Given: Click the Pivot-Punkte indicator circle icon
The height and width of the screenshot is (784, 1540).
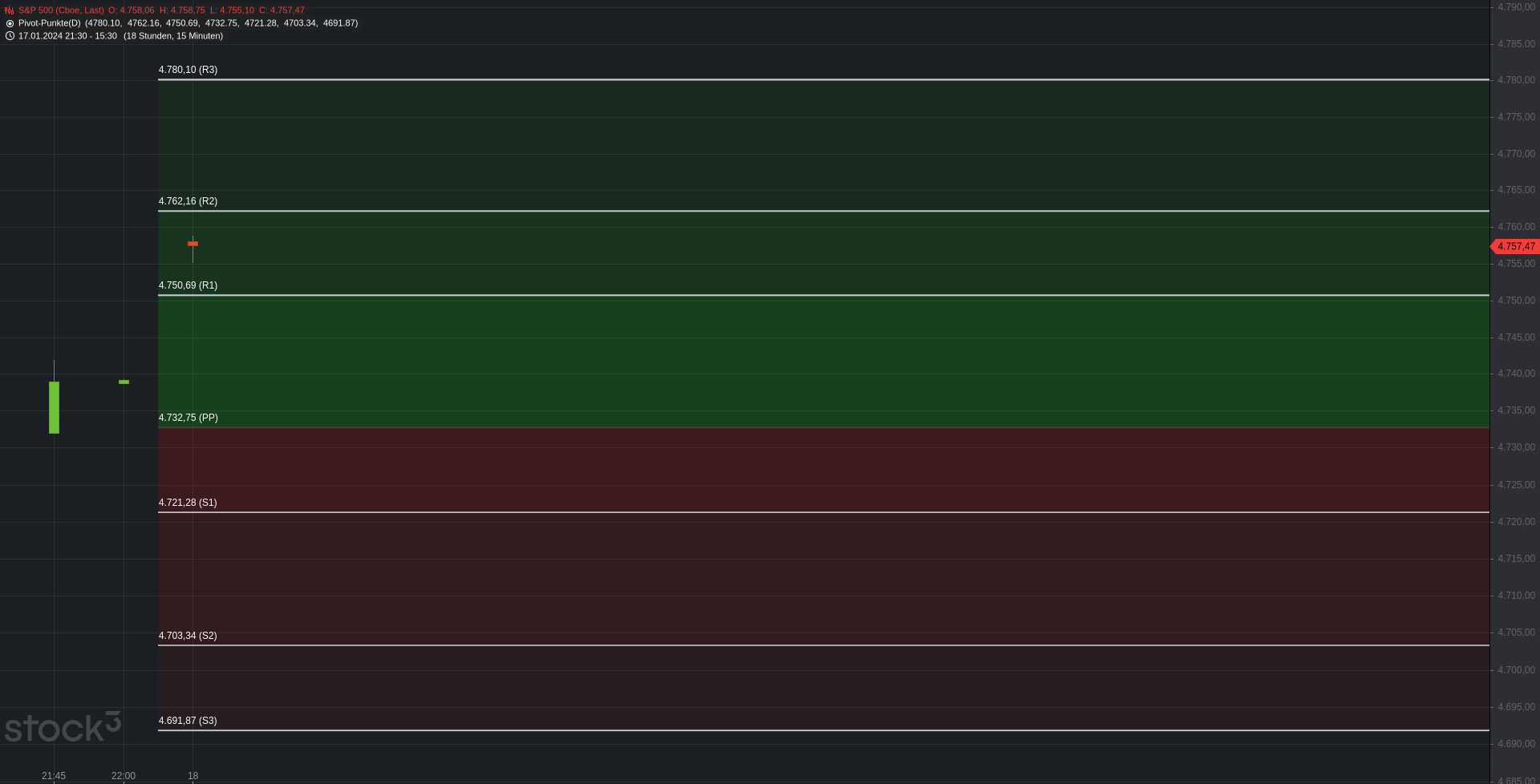Looking at the screenshot, I should 10,23.
